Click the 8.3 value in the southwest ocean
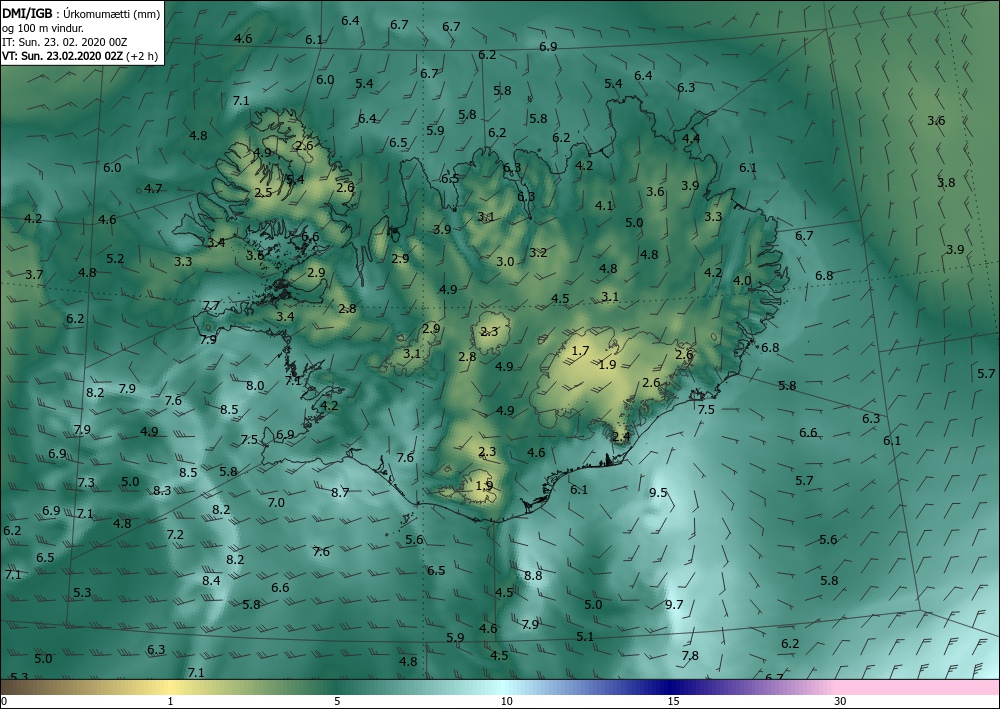This screenshot has width=1000, height=709. [162, 490]
